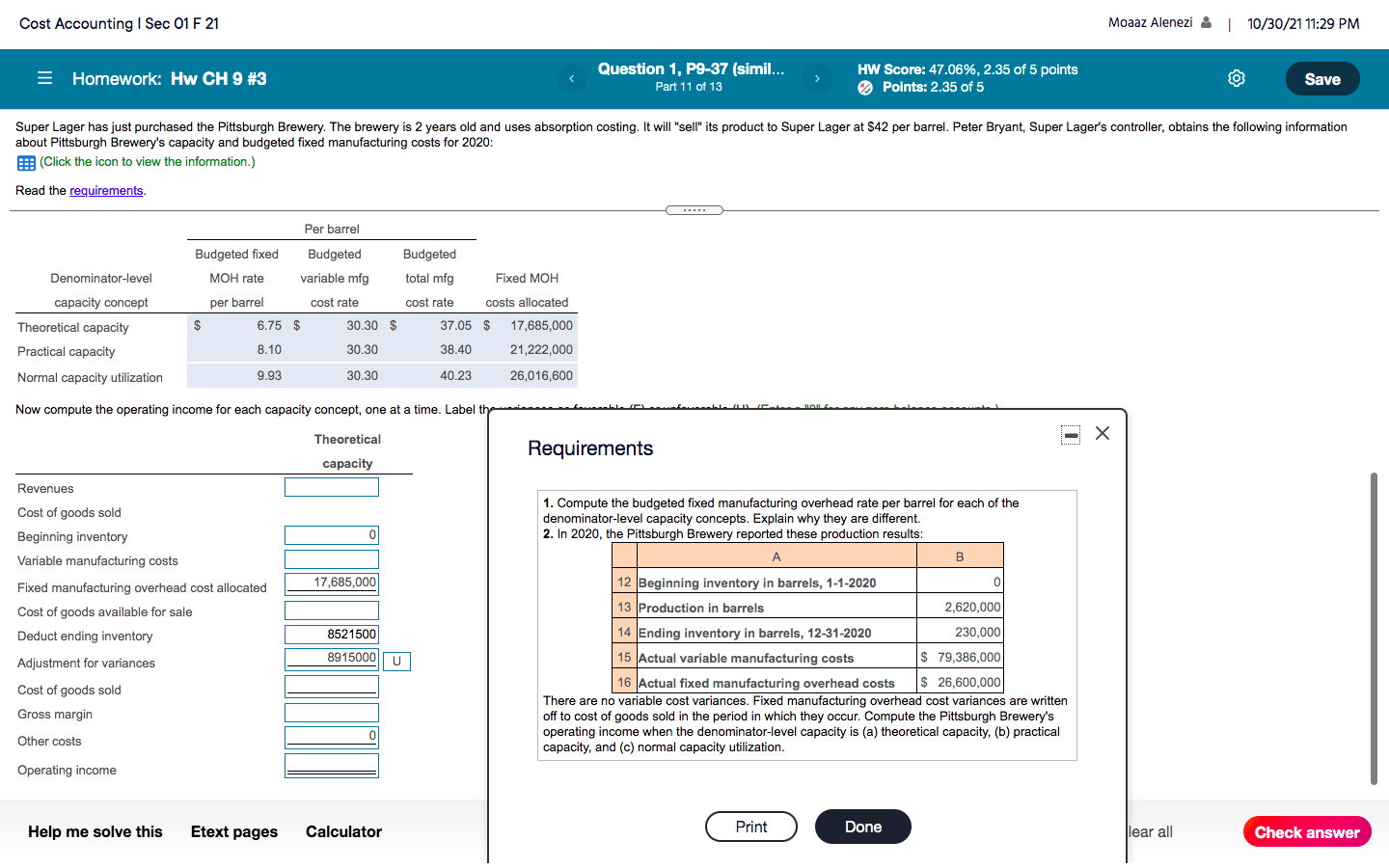Click the Other costs input field

[332, 737]
